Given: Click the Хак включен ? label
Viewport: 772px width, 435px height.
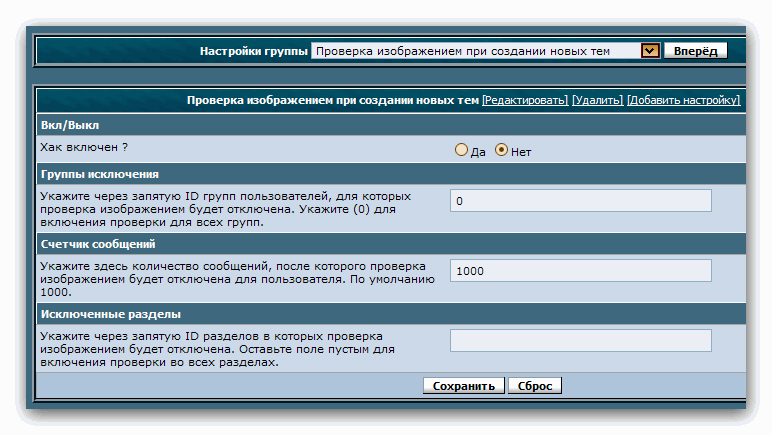Looking at the screenshot, I should 84,147.
